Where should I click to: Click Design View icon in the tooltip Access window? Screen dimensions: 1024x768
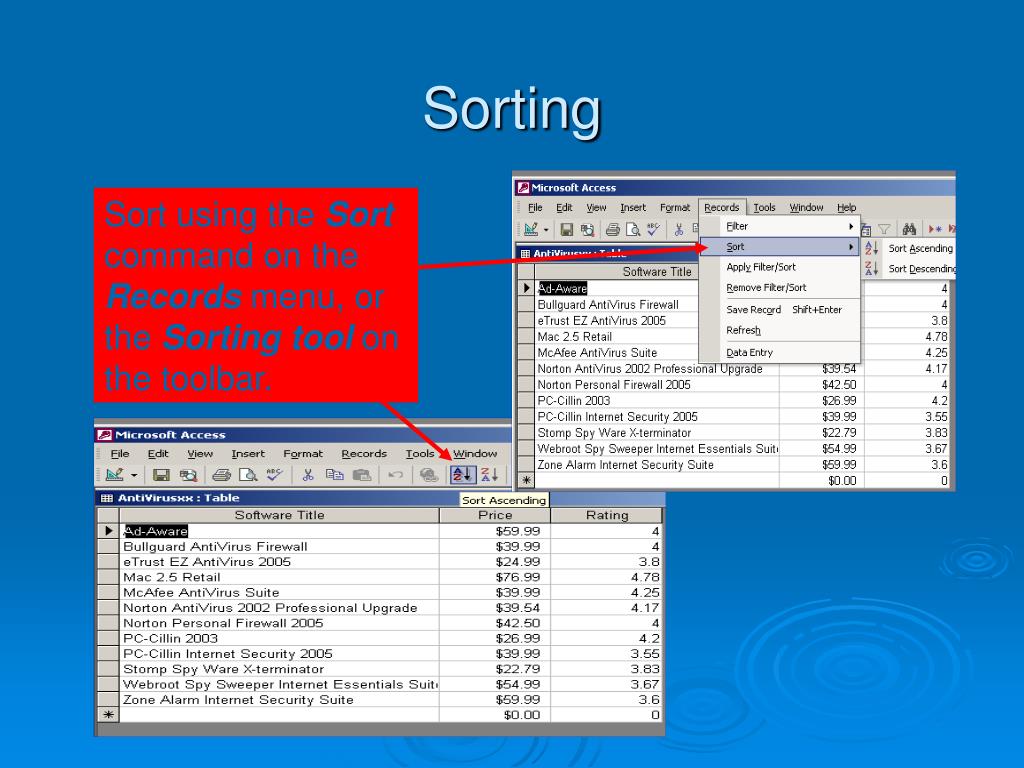115,475
